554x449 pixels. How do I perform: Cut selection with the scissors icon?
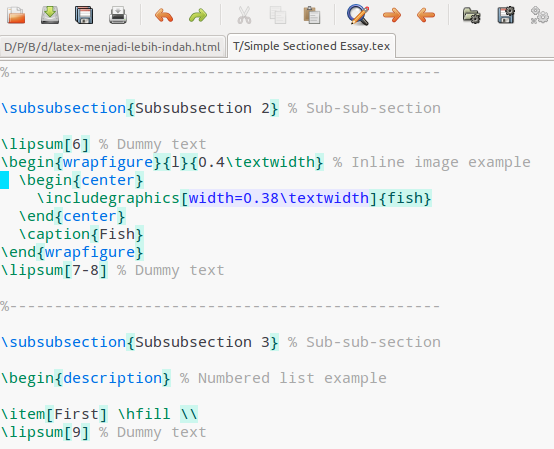[244, 15]
